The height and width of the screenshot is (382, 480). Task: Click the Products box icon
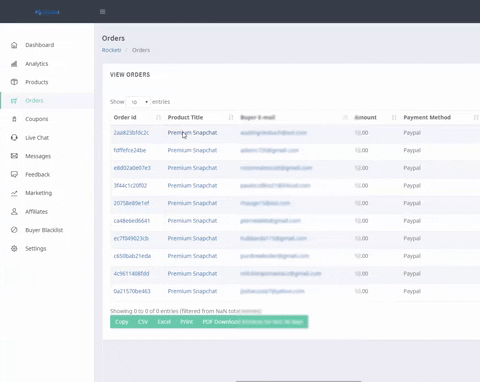(14, 82)
